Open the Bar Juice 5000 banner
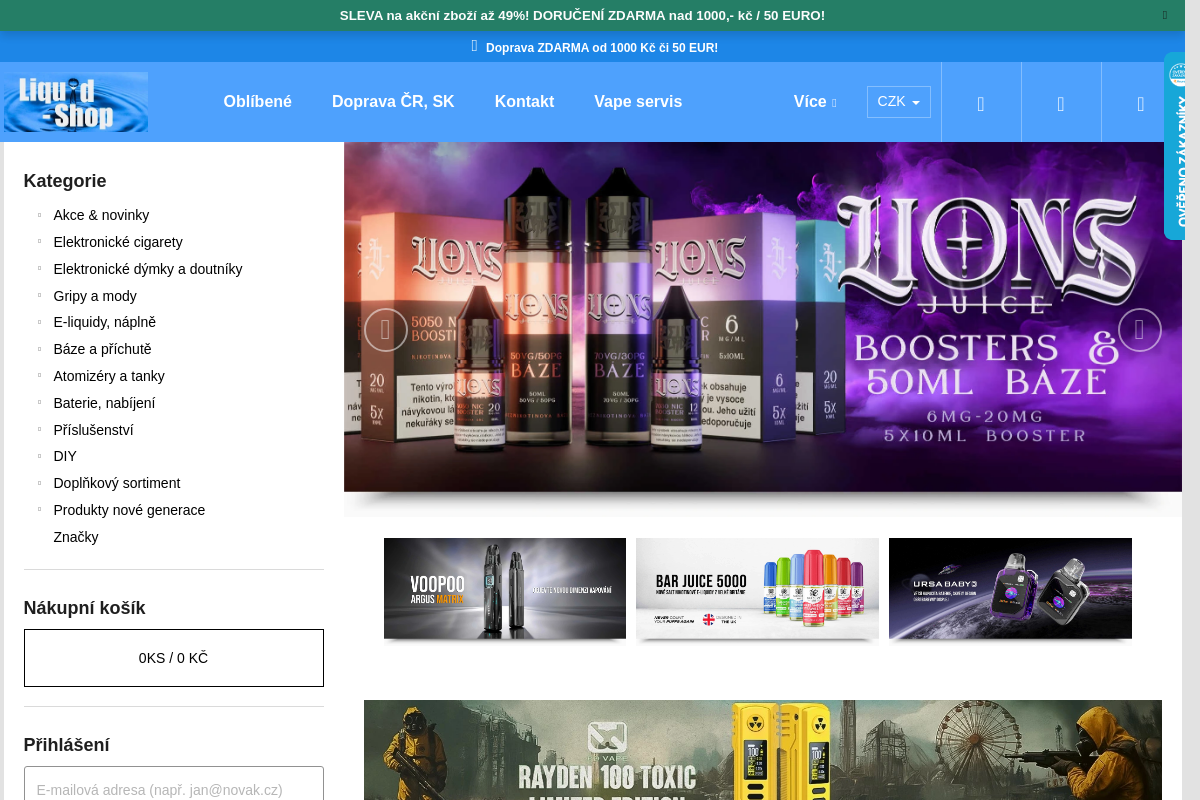Image resolution: width=1200 pixels, height=800 pixels. 757,588
